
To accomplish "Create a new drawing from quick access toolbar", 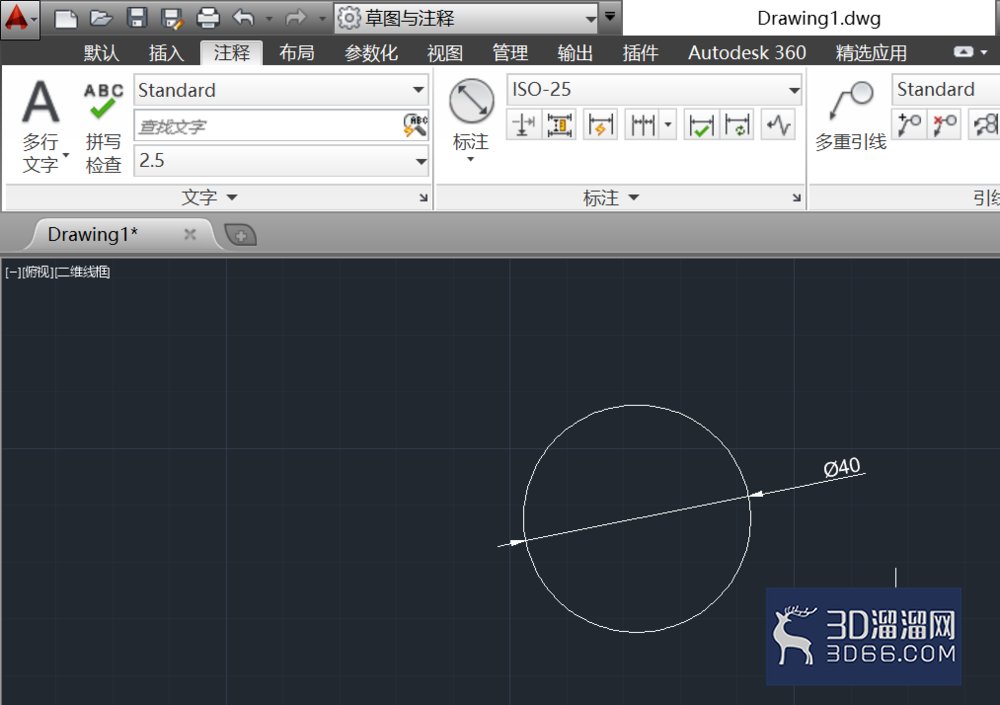I will coord(66,18).
